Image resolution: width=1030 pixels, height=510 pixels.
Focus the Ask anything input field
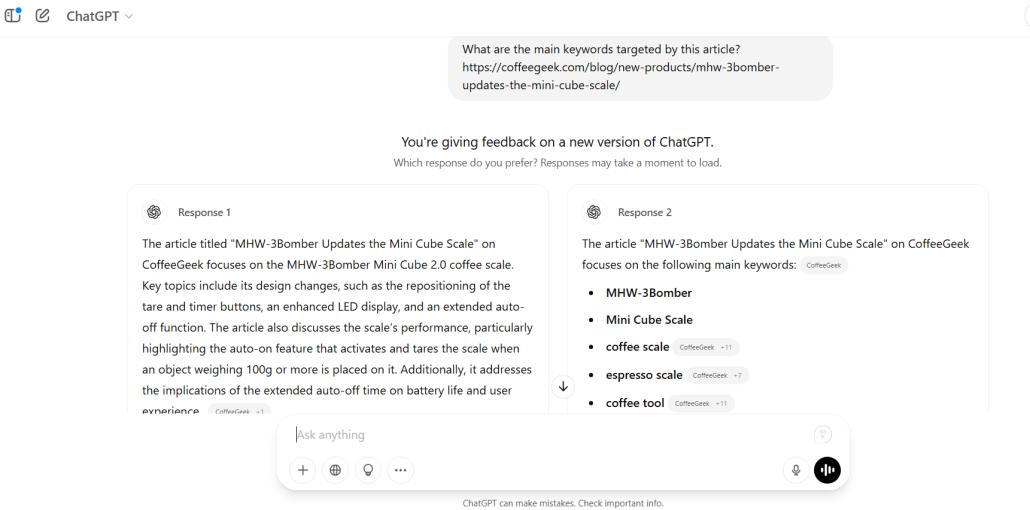pyautogui.click(x=552, y=434)
